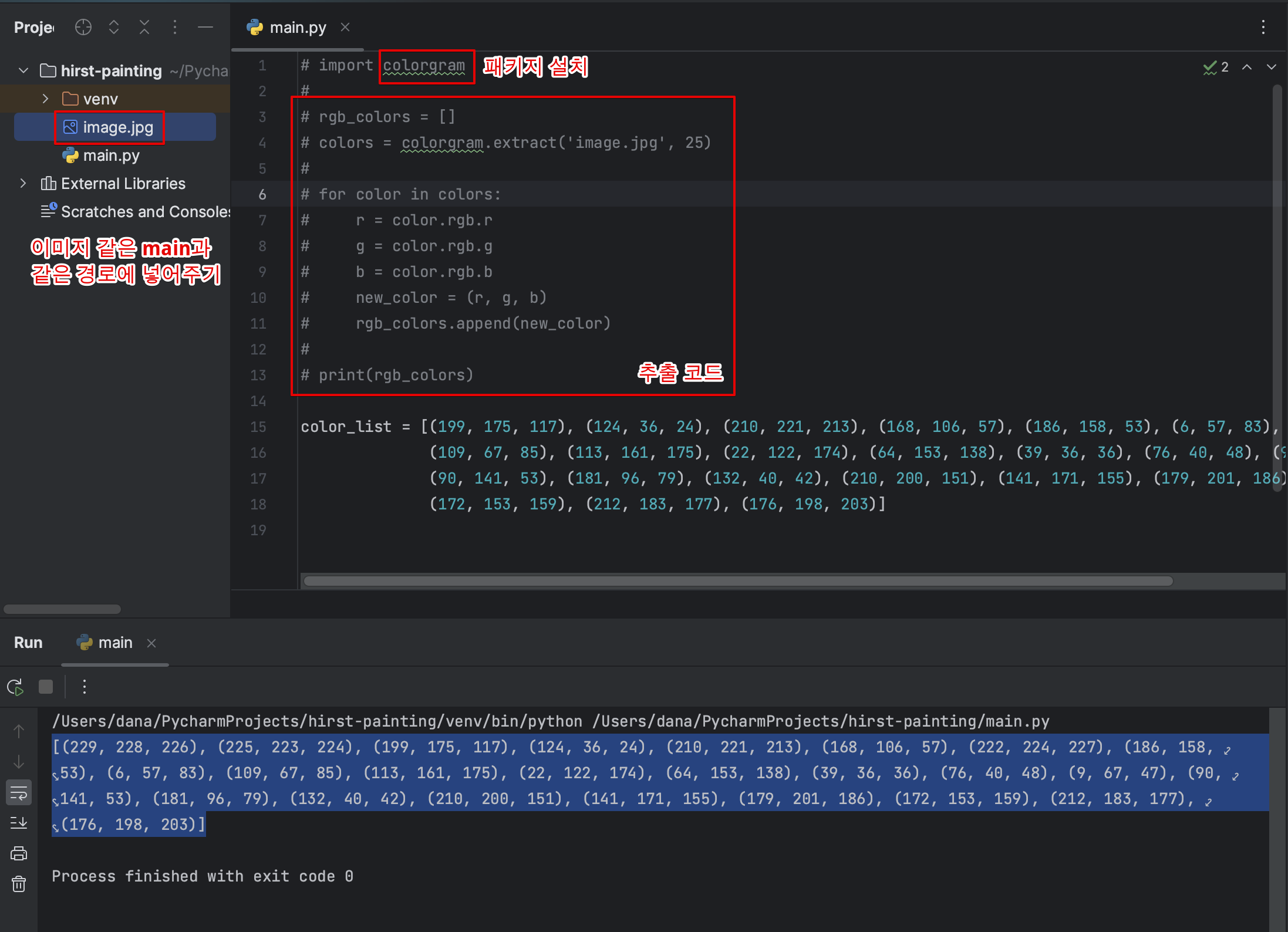The height and width of the screenshot is (932, 1288).
Task: Click colorgram.extract call on line 4
Action: 556,143
